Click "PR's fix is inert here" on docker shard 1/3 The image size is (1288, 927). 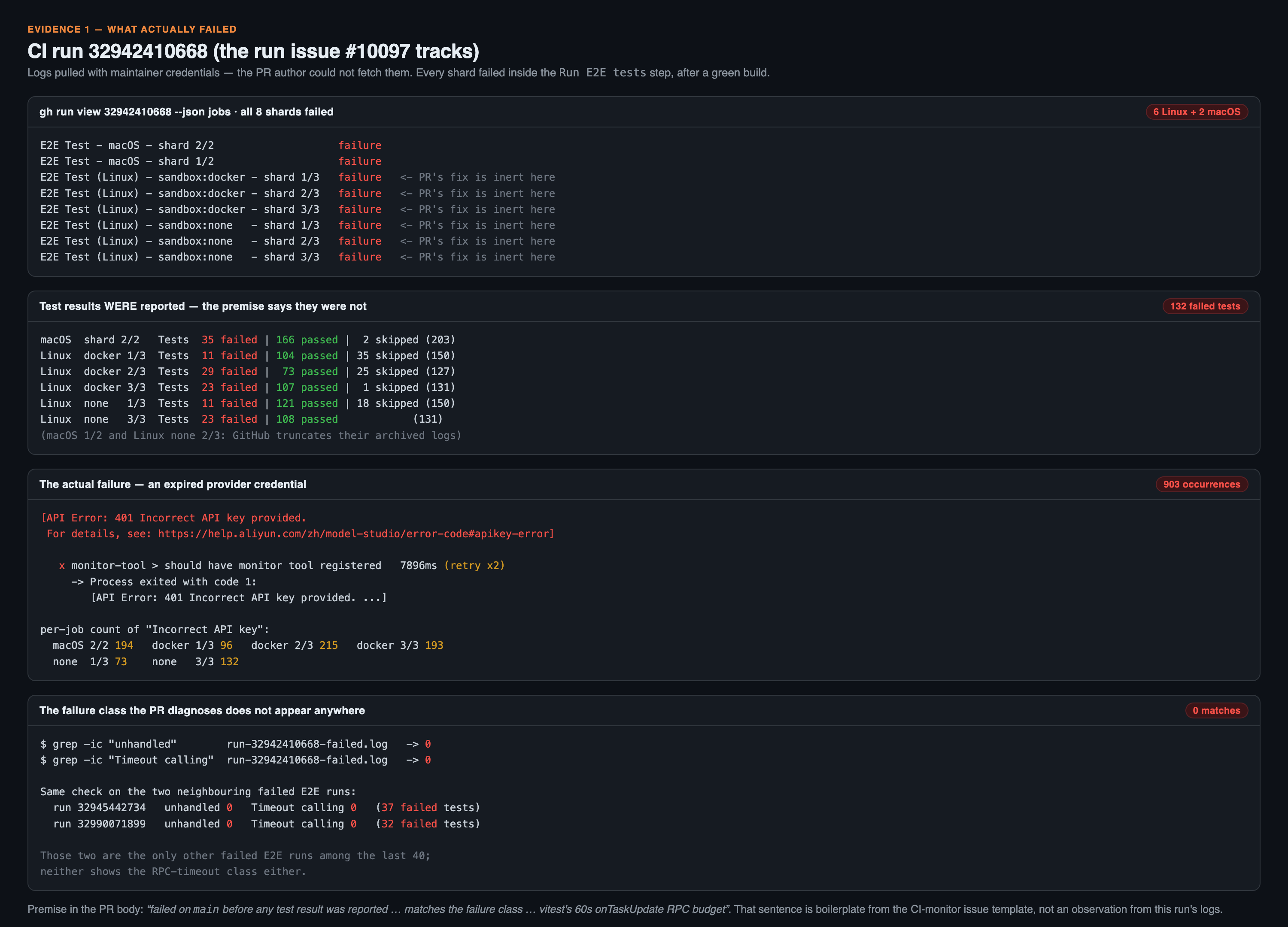coord(487,177)
